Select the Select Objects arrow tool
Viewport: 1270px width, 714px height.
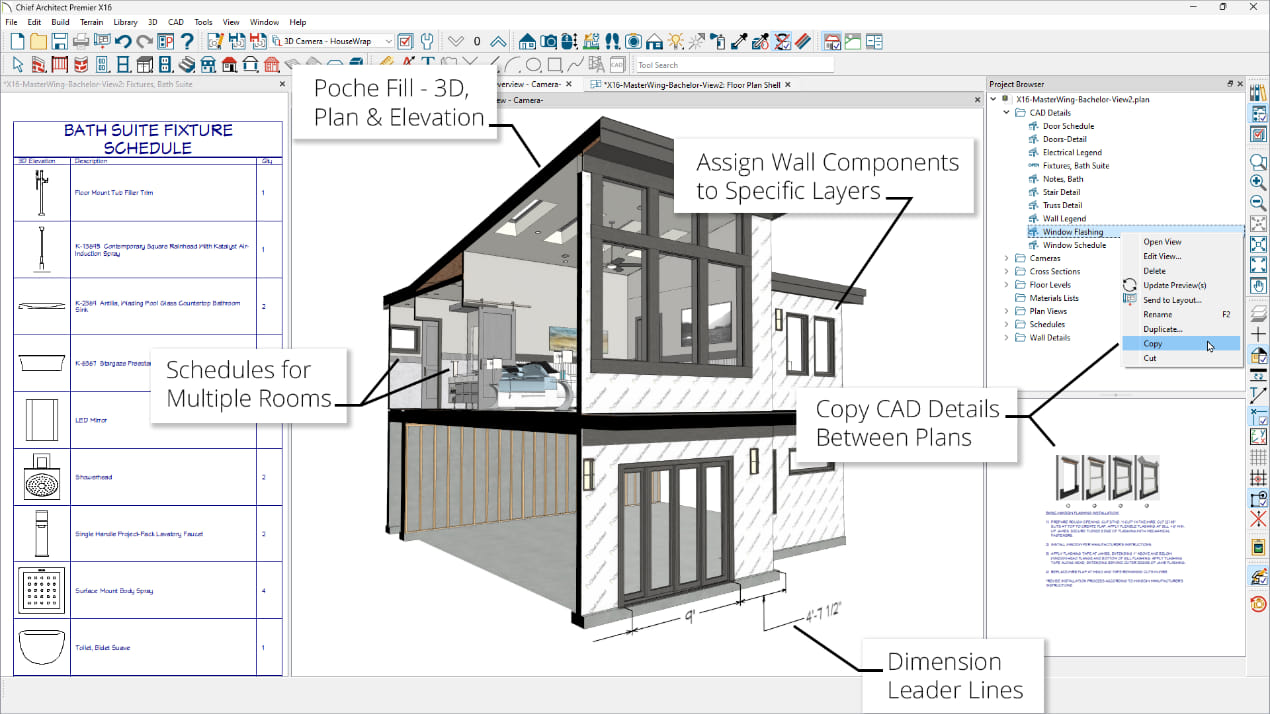(17, 64)
